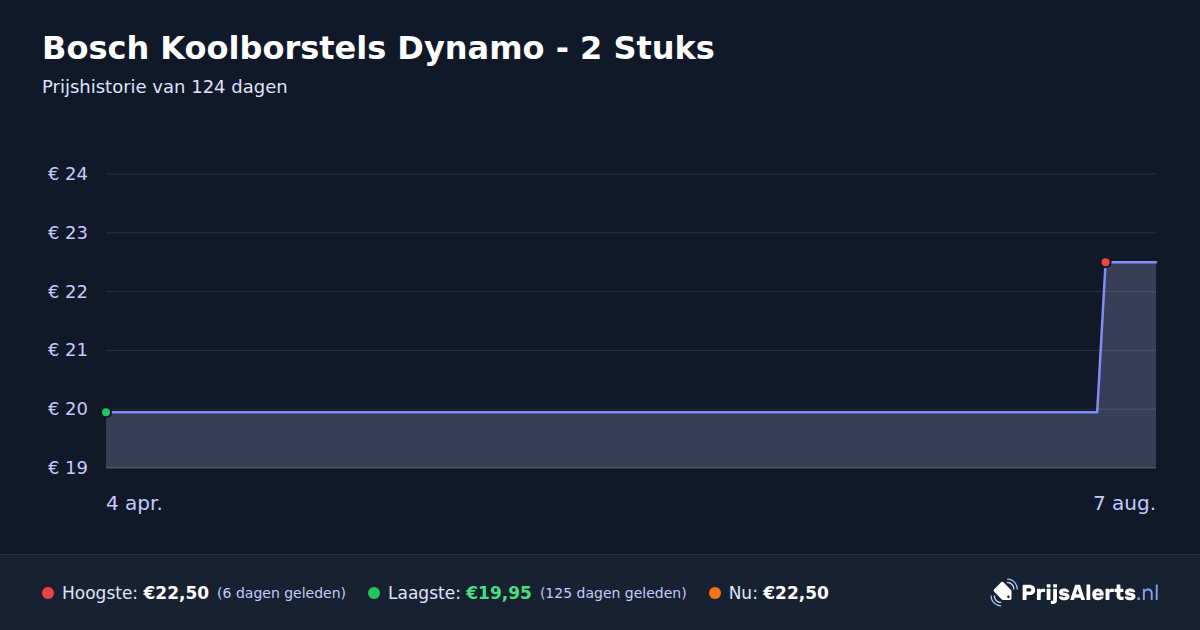
Task: Click the green lowest-price dot on chart line
Action: click(106, 412)
